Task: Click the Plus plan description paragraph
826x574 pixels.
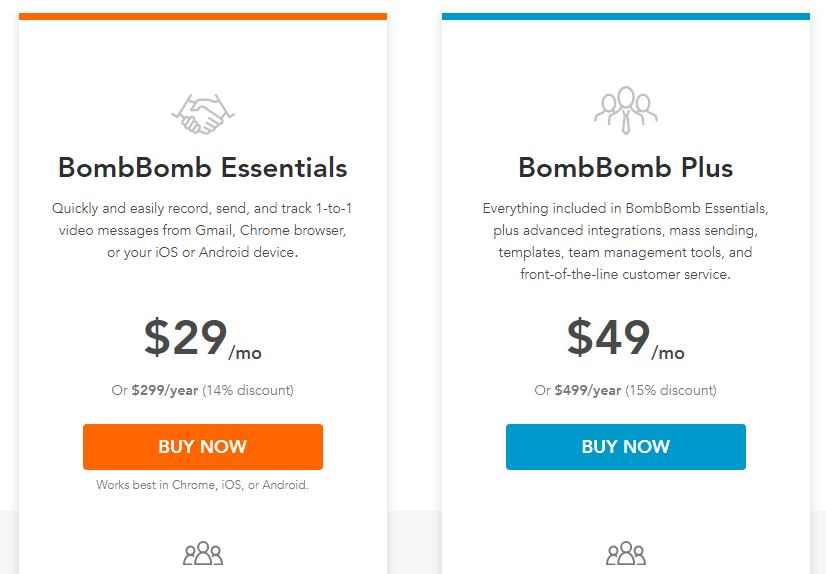Action: coord(626,241)
